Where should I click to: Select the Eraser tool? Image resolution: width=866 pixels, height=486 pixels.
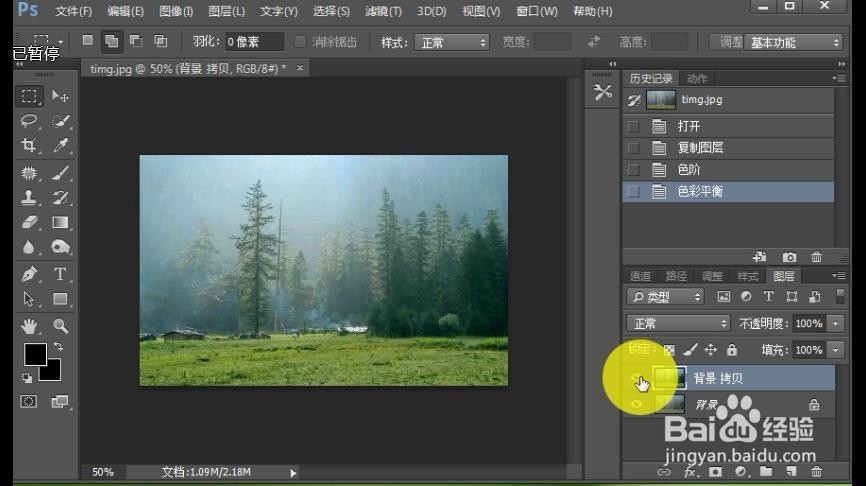29,222
